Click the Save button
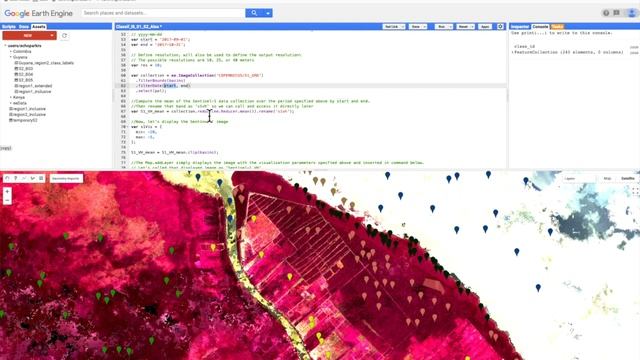The height and width of the screenshot is (360, 640). click(x=416, y=27)
